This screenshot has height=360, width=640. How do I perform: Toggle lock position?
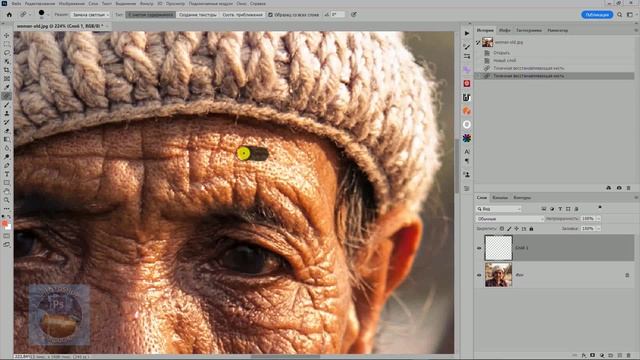pos(517,229)
